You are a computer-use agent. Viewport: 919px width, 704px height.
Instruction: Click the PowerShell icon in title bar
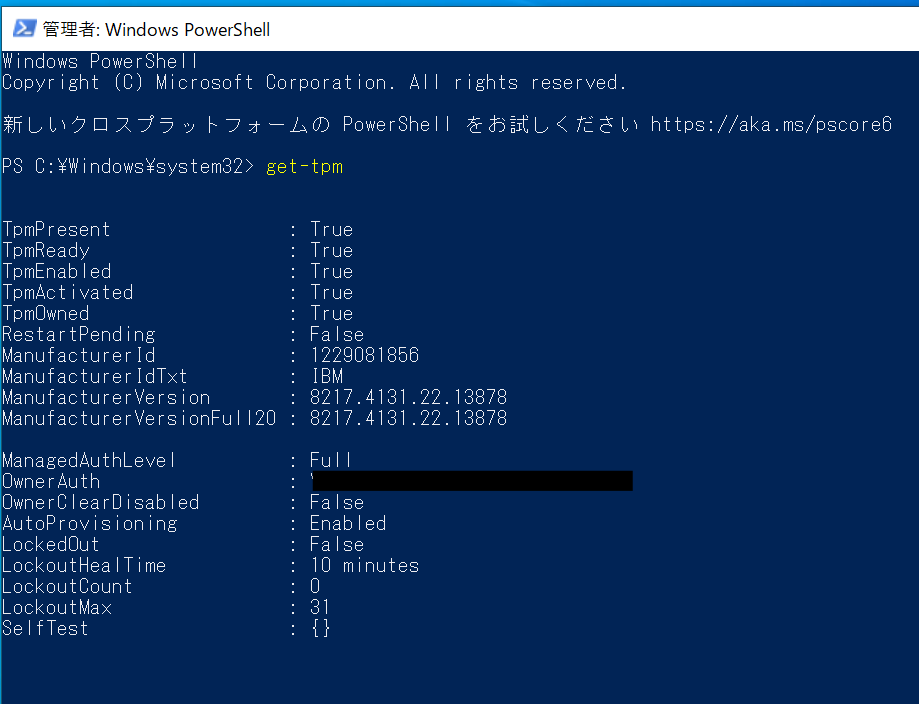25,28
